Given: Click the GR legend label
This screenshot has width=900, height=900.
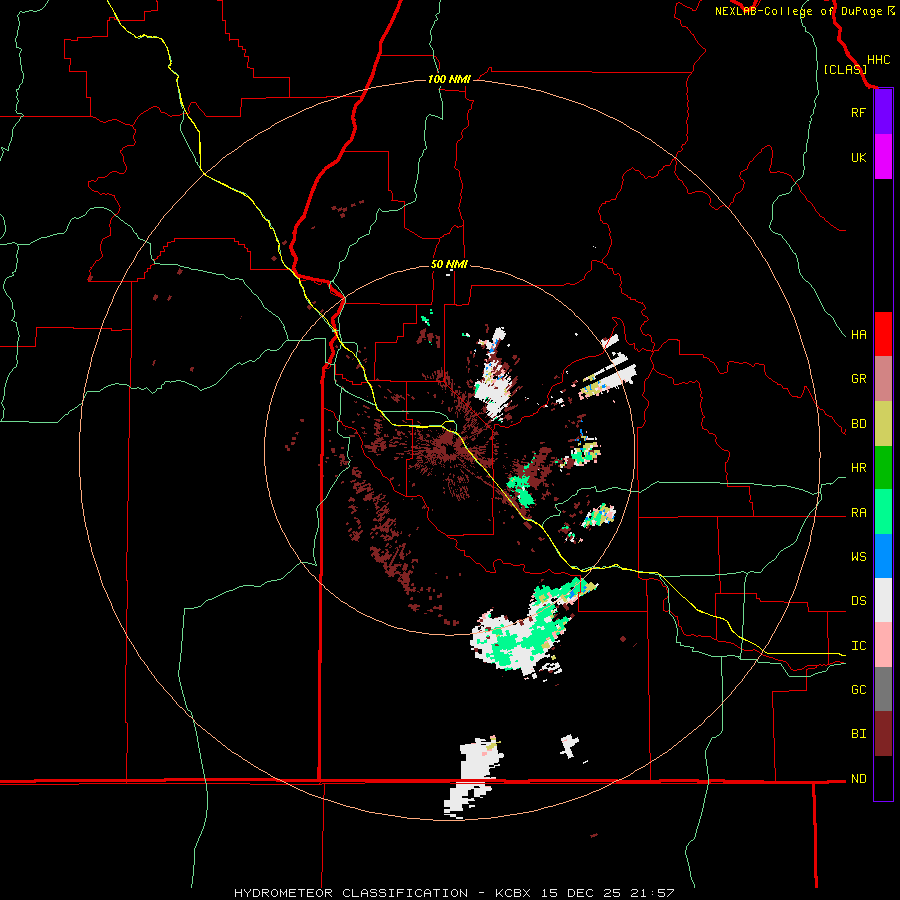Looking at the screenshot, I should 858,379.
